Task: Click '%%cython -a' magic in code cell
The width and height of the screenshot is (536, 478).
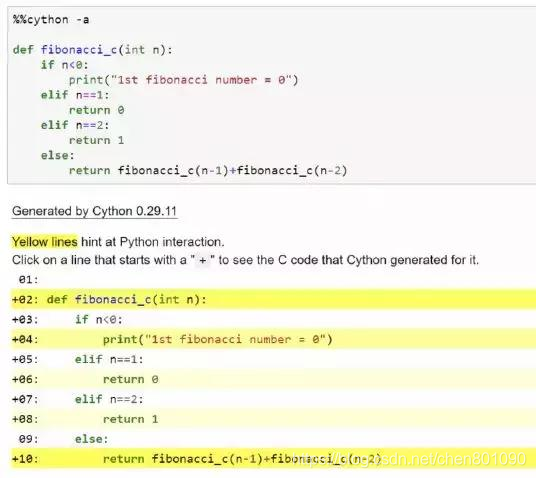Action: [51, 19]
